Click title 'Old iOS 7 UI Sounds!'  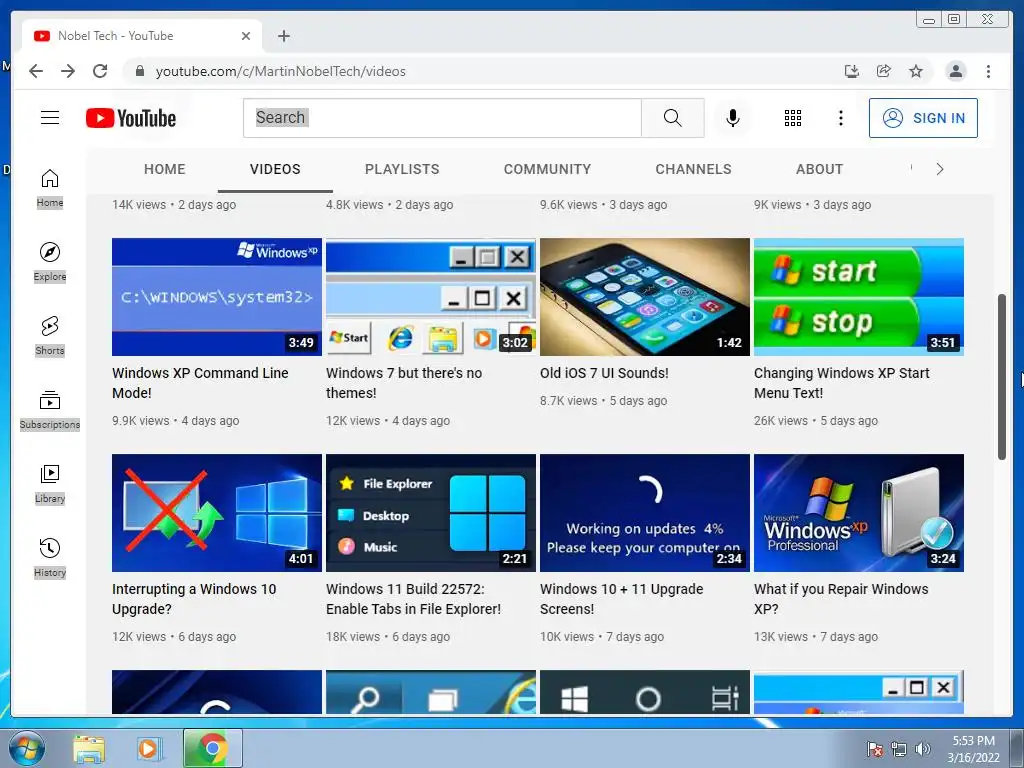604,373
